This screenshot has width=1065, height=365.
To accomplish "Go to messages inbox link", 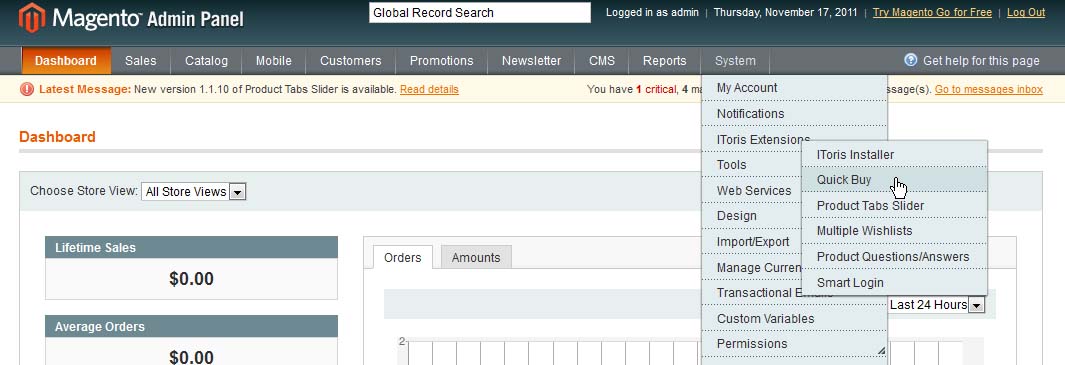I will point(988,89).
